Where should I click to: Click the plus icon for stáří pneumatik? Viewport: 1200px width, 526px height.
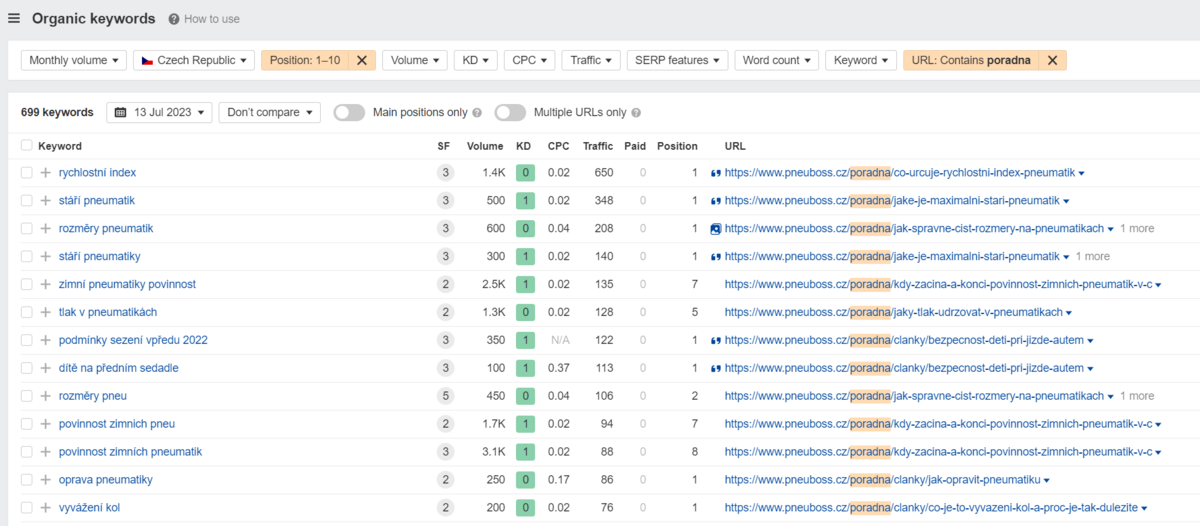coord(45,201)
